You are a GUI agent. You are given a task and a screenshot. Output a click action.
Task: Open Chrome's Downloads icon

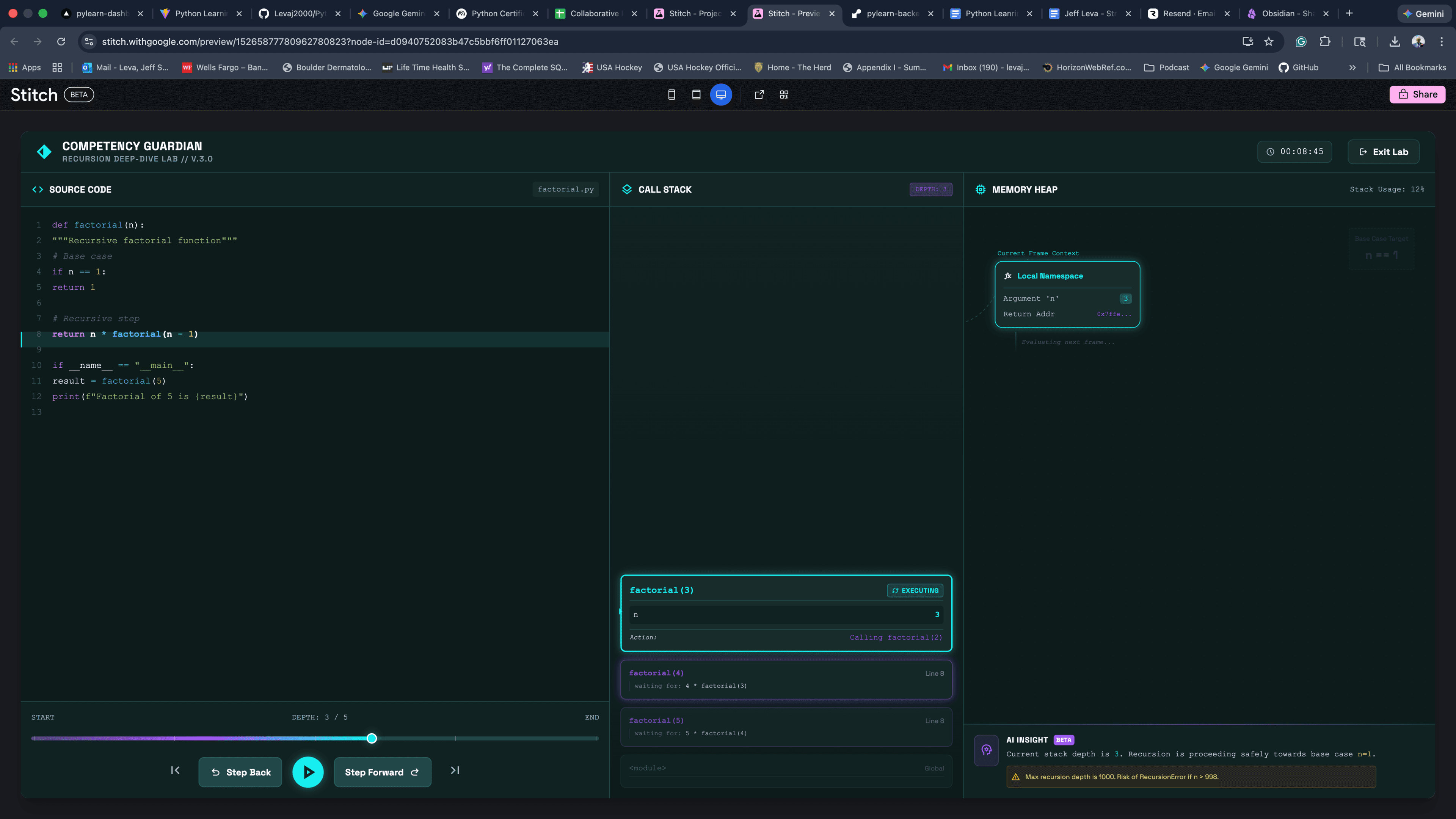click(x=1395, y=41)
